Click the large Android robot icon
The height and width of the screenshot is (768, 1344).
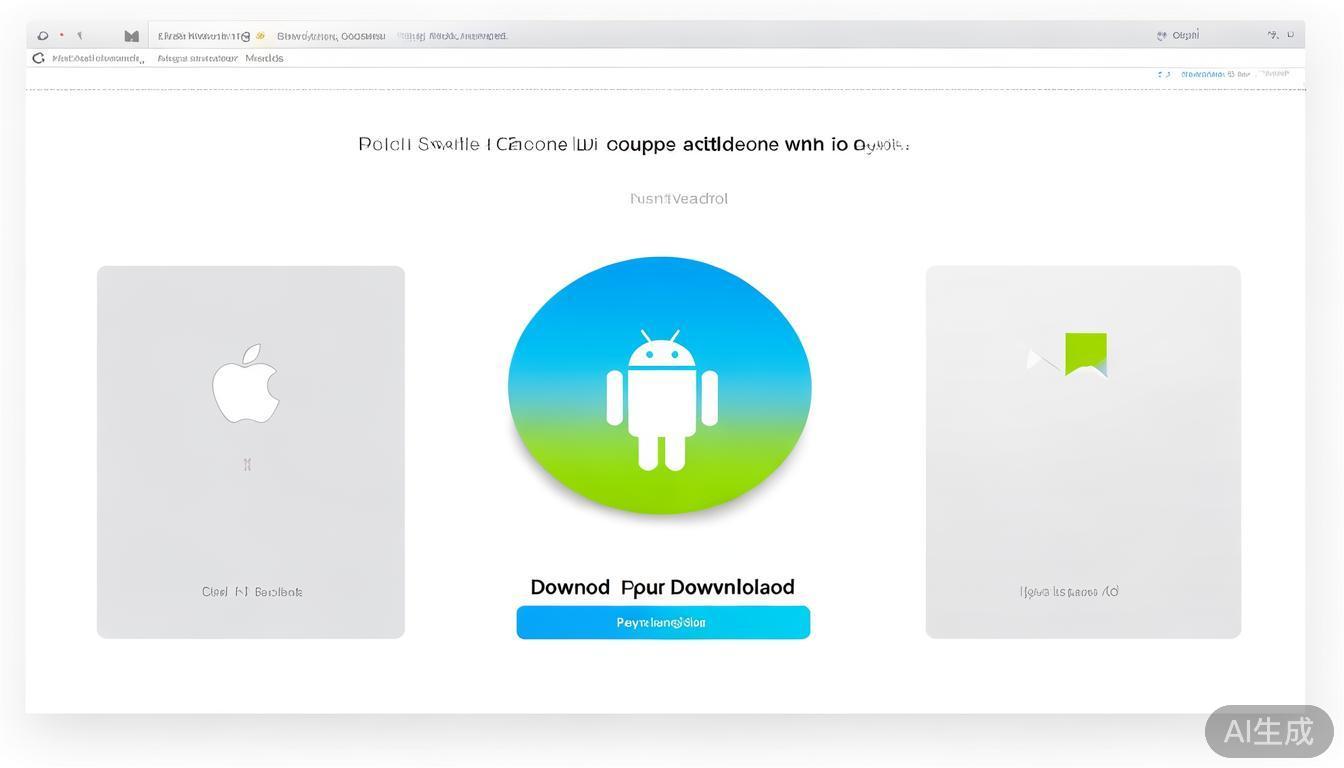pos(661,399)
